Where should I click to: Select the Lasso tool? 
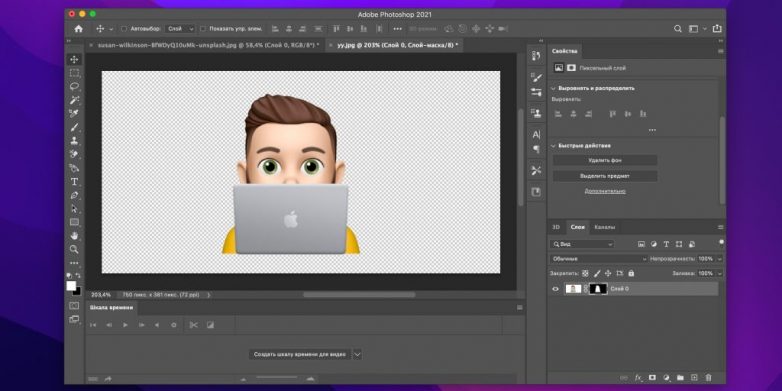pos(74,86)
